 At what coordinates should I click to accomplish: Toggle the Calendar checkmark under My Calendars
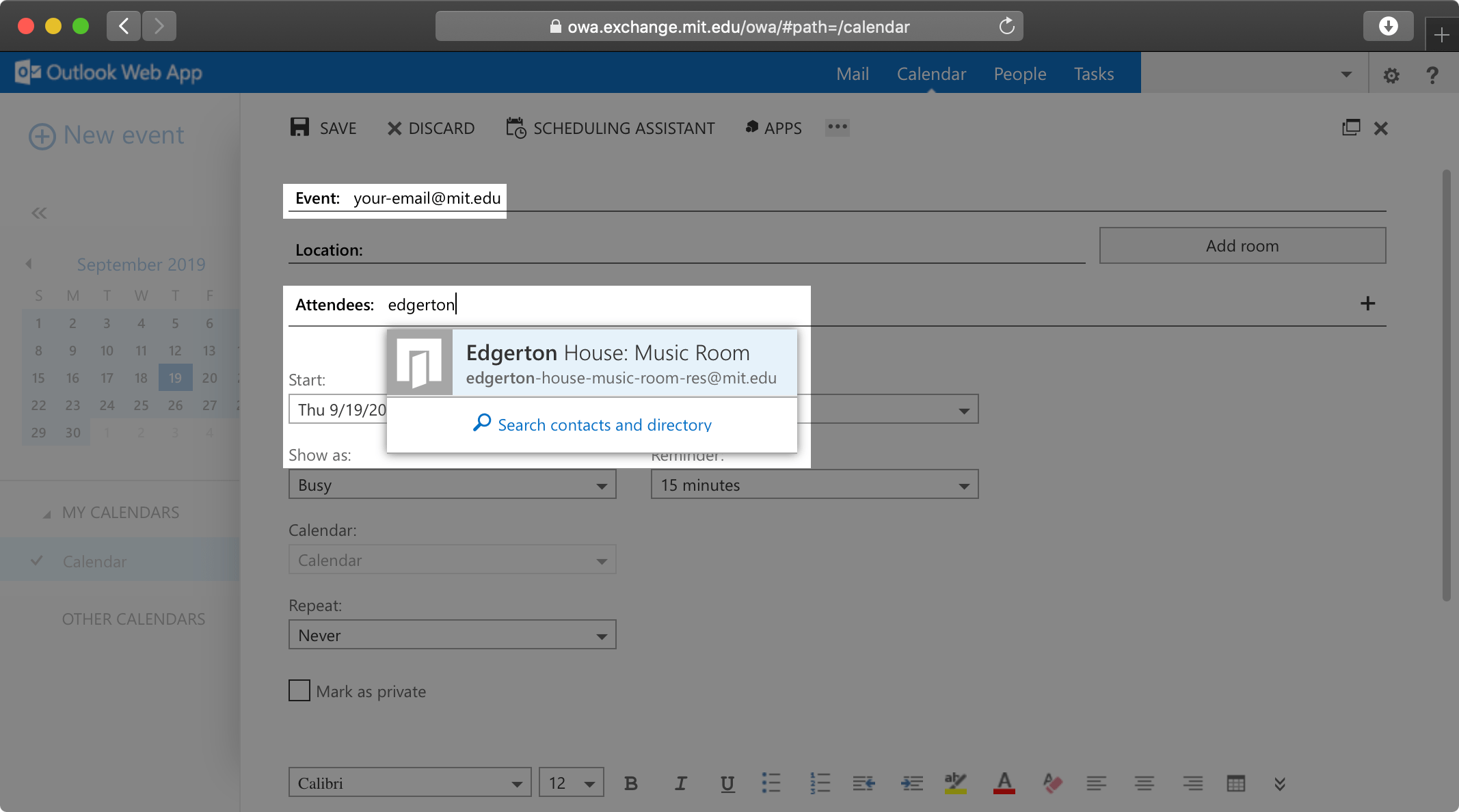point(37,561)
